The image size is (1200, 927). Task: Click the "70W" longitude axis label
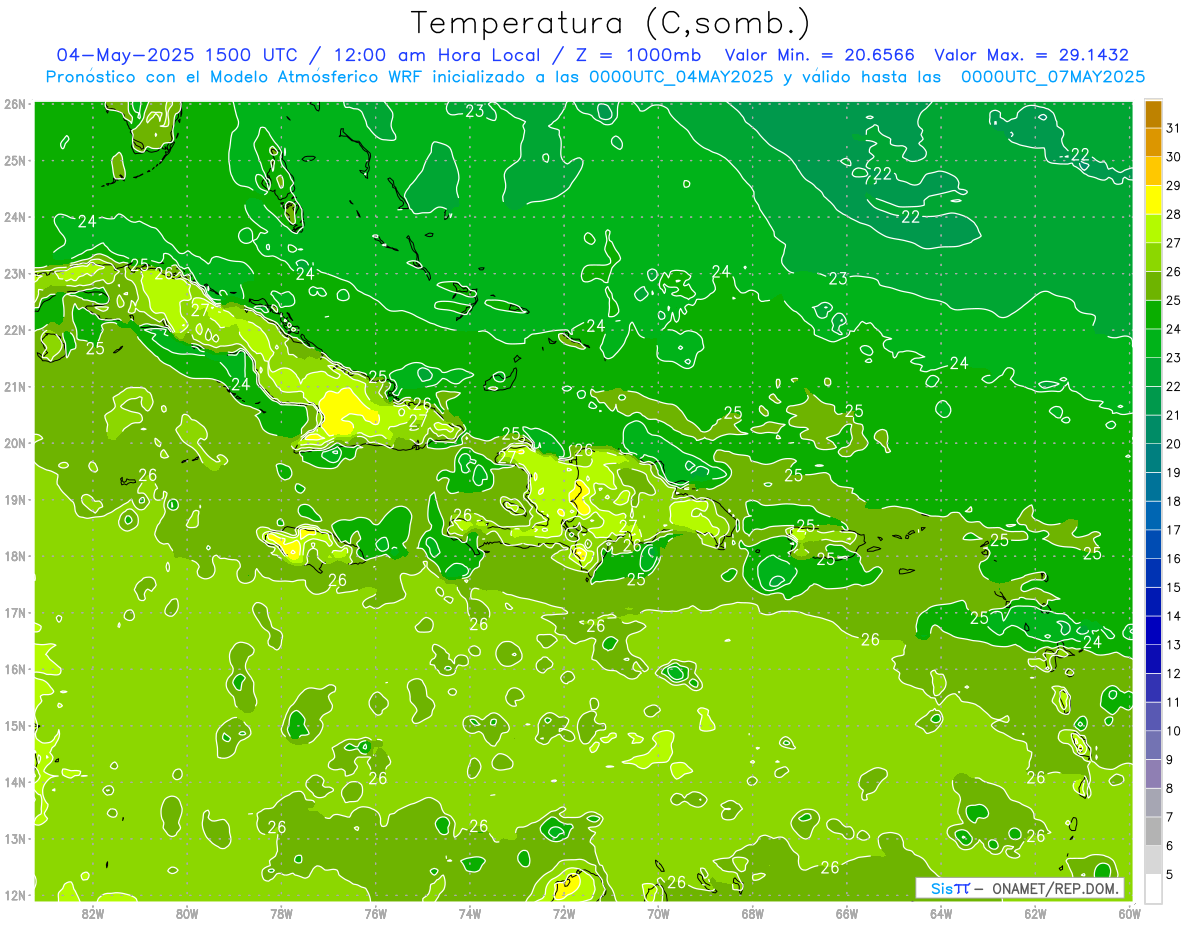tap(658, 913)
